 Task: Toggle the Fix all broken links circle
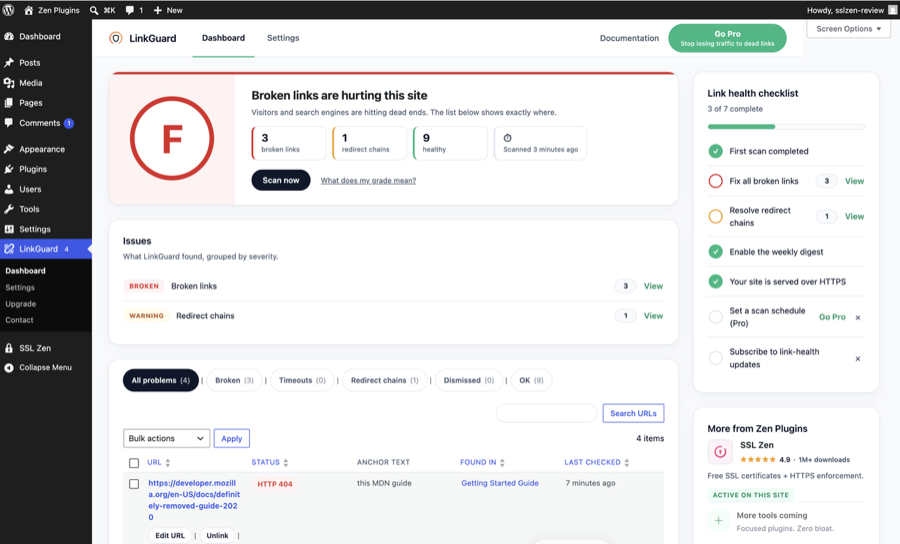pos(715,181)
